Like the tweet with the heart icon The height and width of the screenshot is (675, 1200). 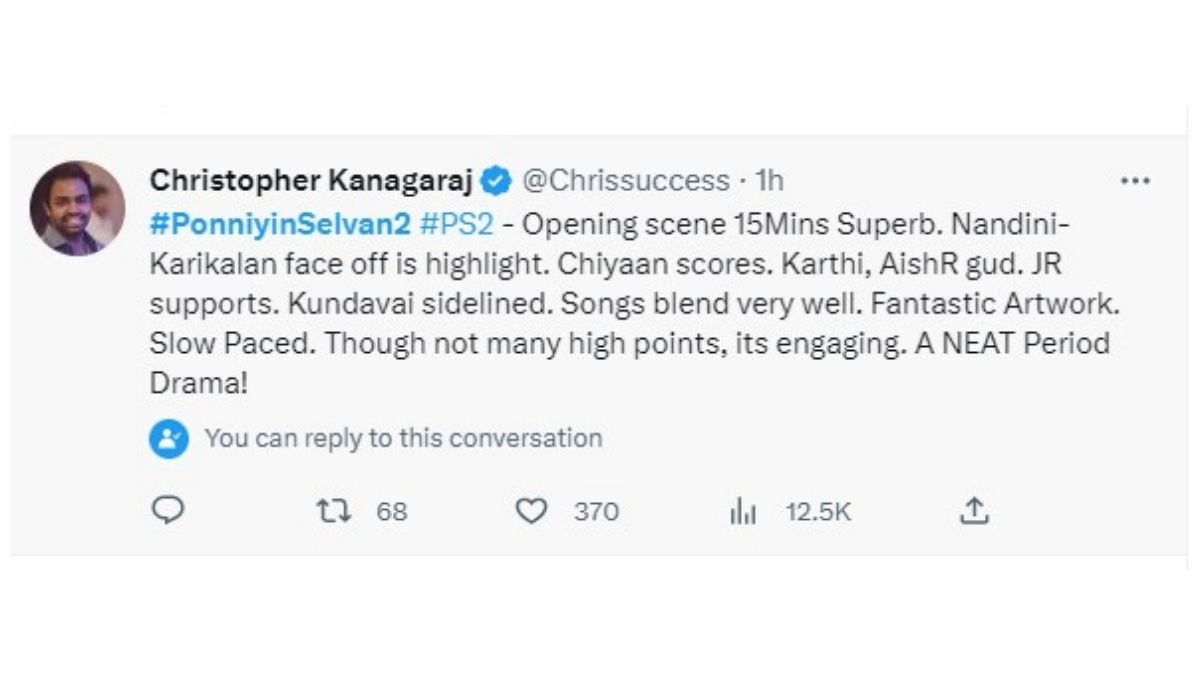coord(531,511)
